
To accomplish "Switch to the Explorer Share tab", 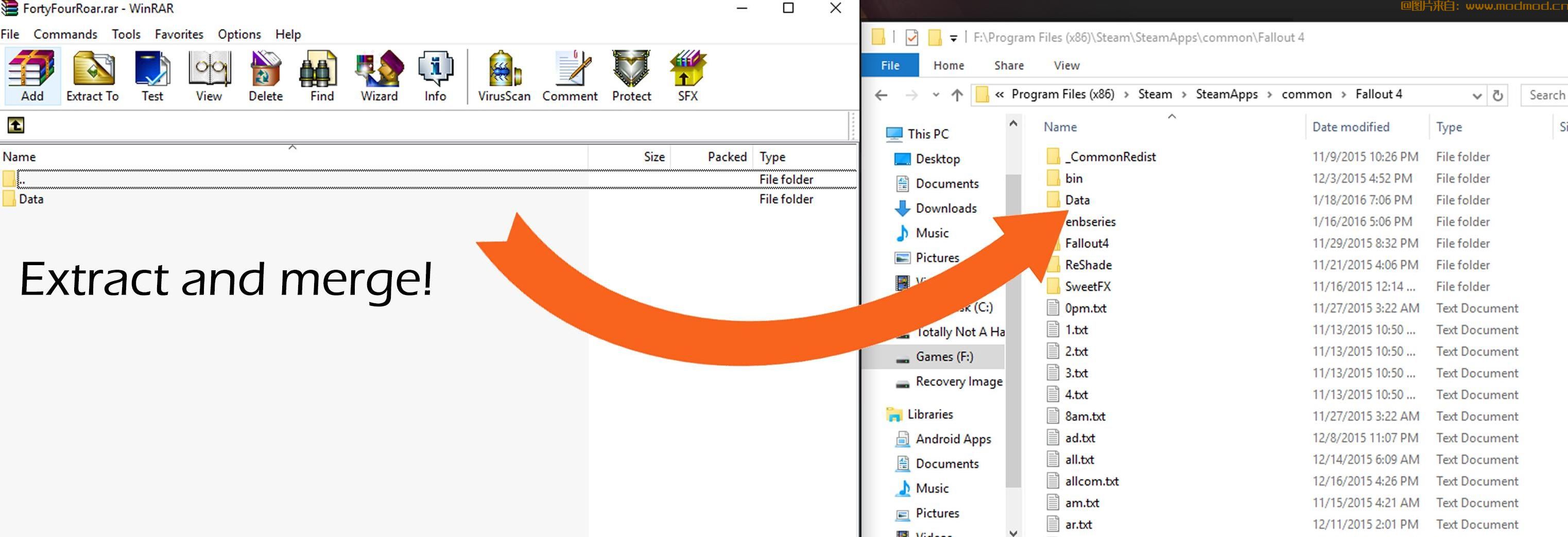I will [x=1009, y=65].
